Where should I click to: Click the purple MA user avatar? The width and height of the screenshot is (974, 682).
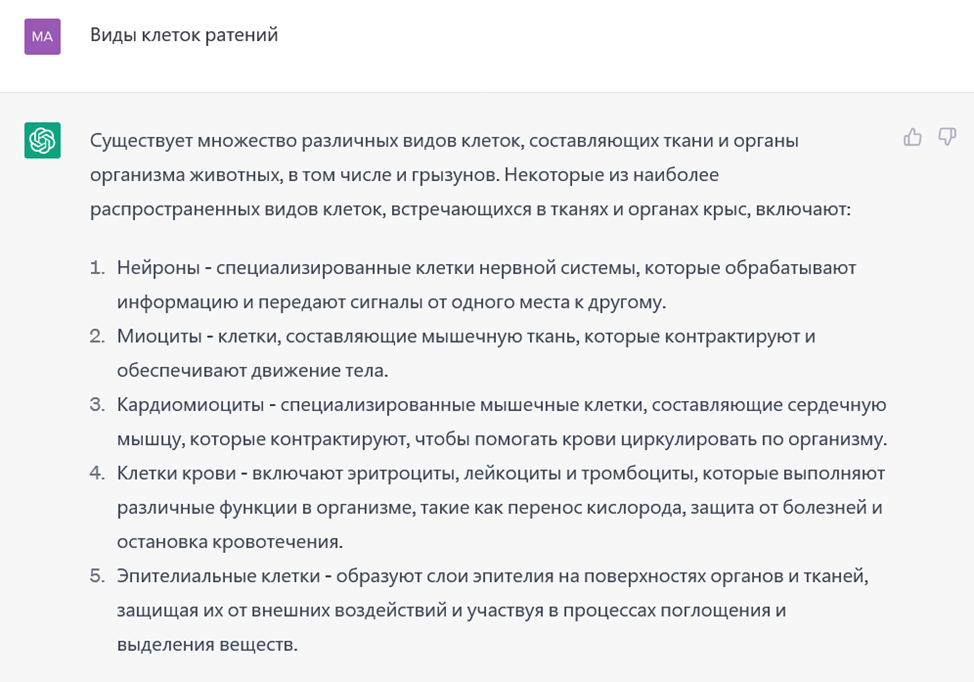42,37
